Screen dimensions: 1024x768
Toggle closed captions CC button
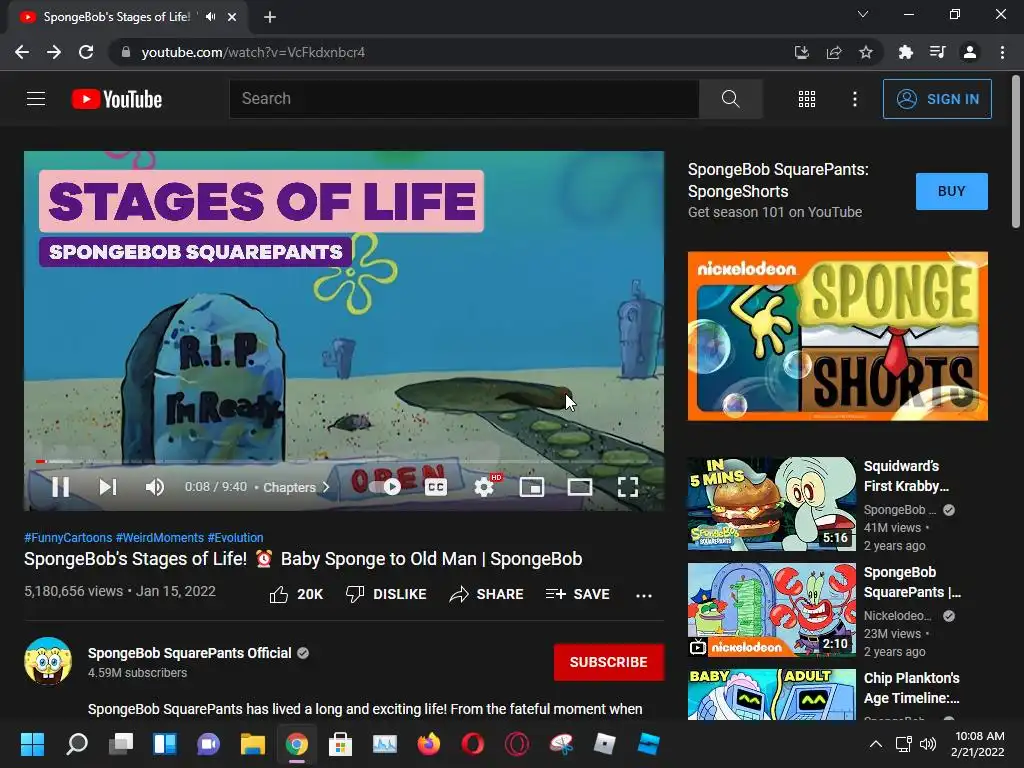(x=436, y=487)
